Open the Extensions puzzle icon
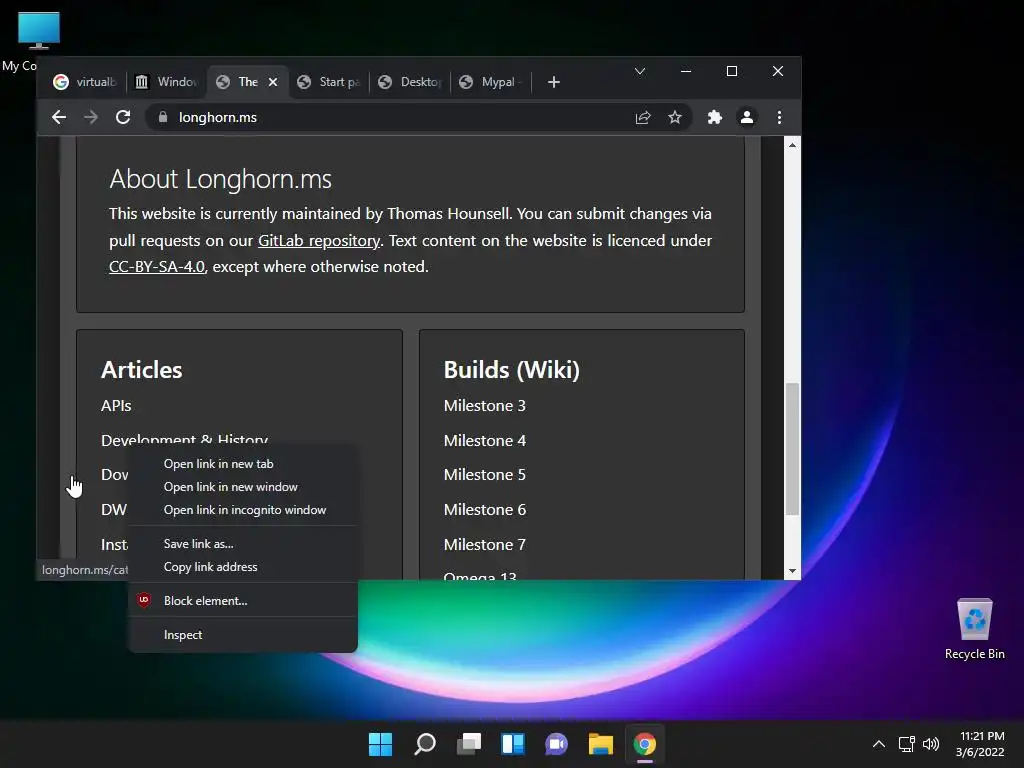The image size is (1024, 768). [715, 118]
